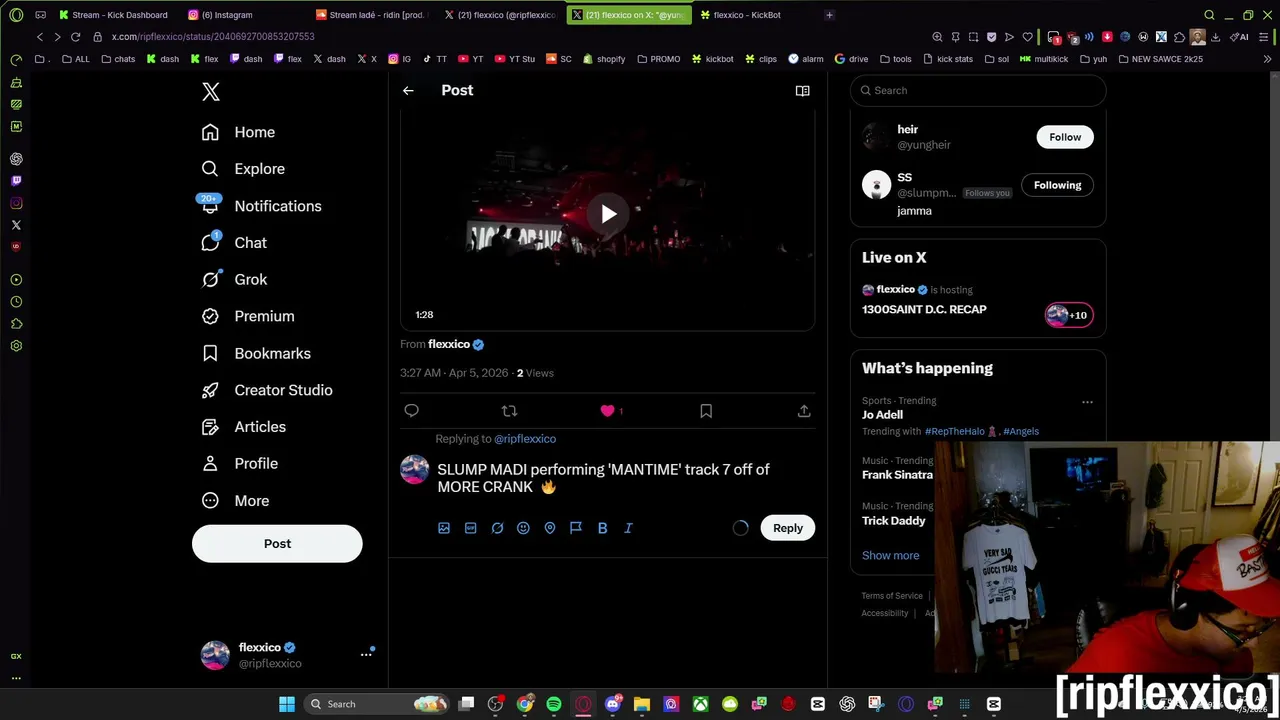Screen dimensions: 1280x720
Task: Open the Notifications page
Action: [x=260, y=206]
